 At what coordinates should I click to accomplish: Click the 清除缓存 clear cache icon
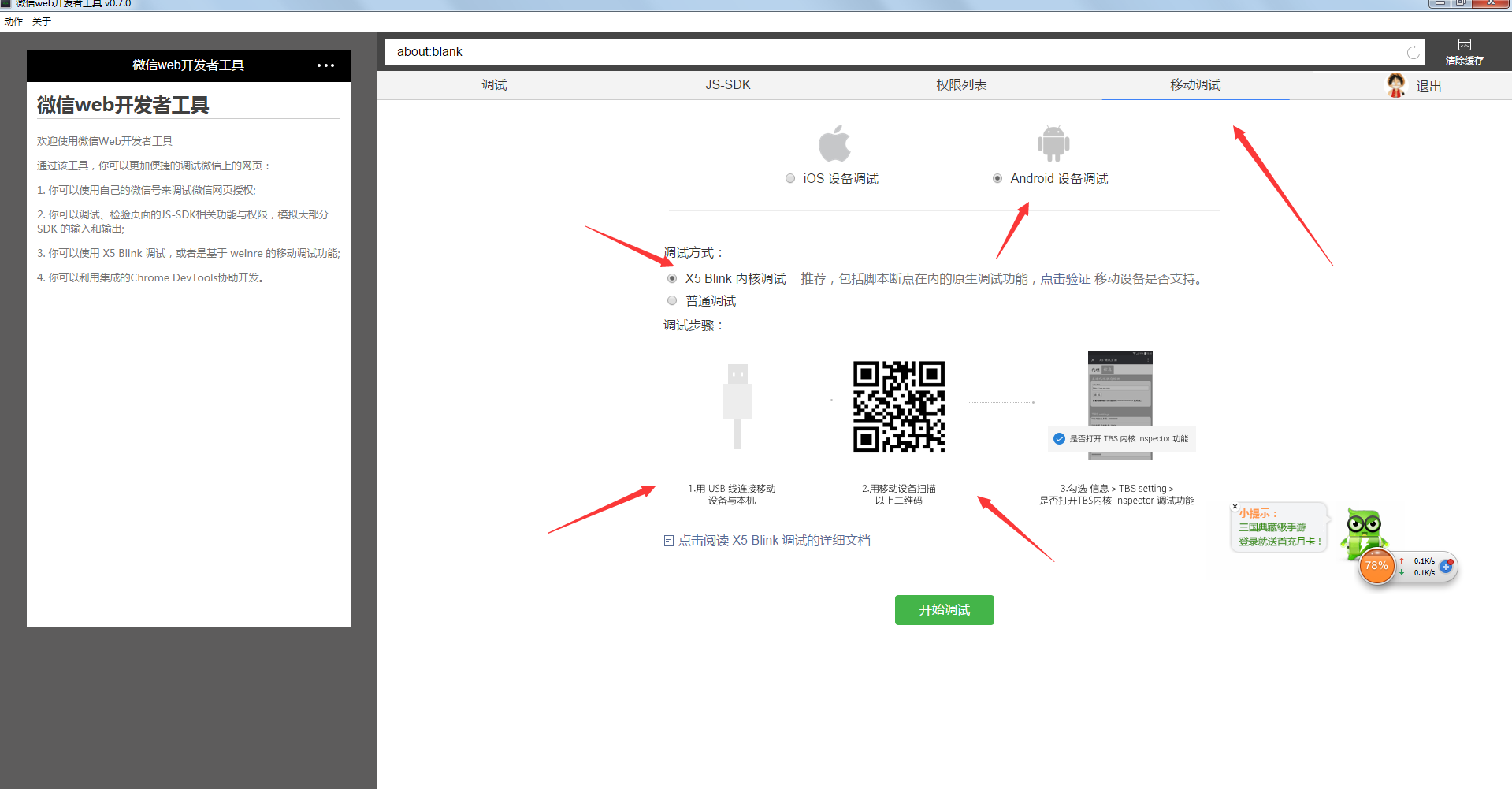point(1465,45)
